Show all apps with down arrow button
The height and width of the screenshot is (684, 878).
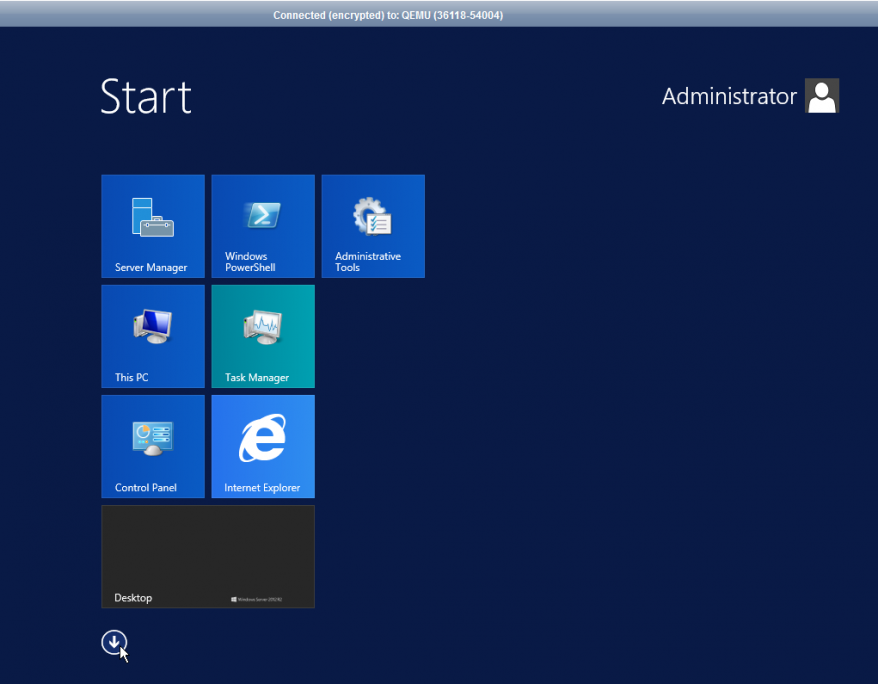click(114, 643)
